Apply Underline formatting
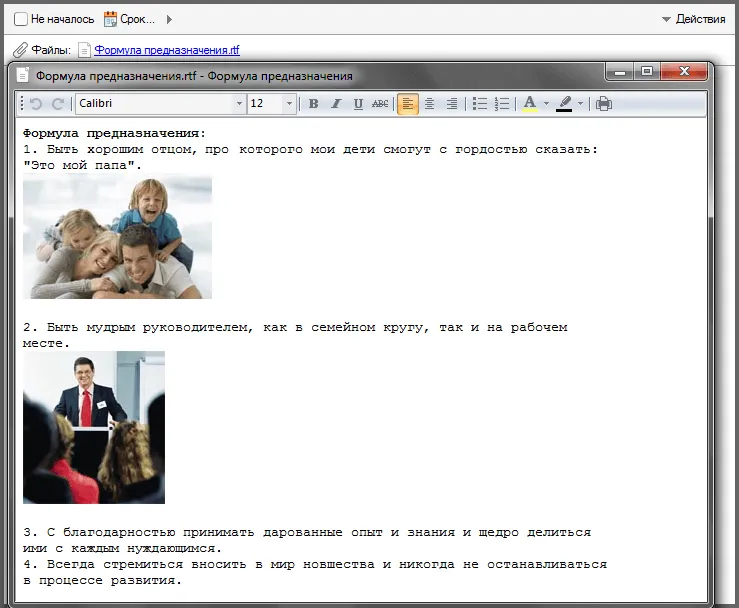This screenshot has height=608, width=739. point(357,104)
